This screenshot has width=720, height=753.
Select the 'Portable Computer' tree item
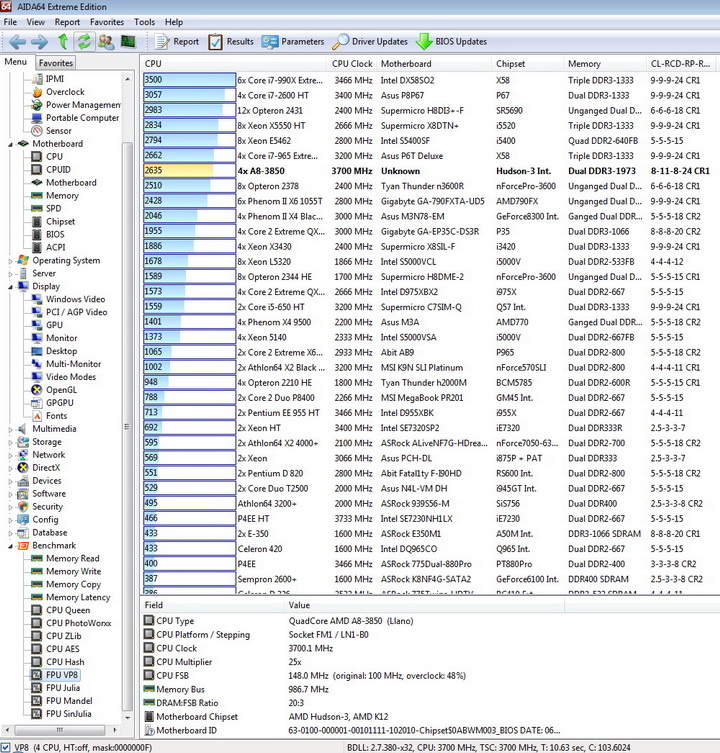[83, 118]
